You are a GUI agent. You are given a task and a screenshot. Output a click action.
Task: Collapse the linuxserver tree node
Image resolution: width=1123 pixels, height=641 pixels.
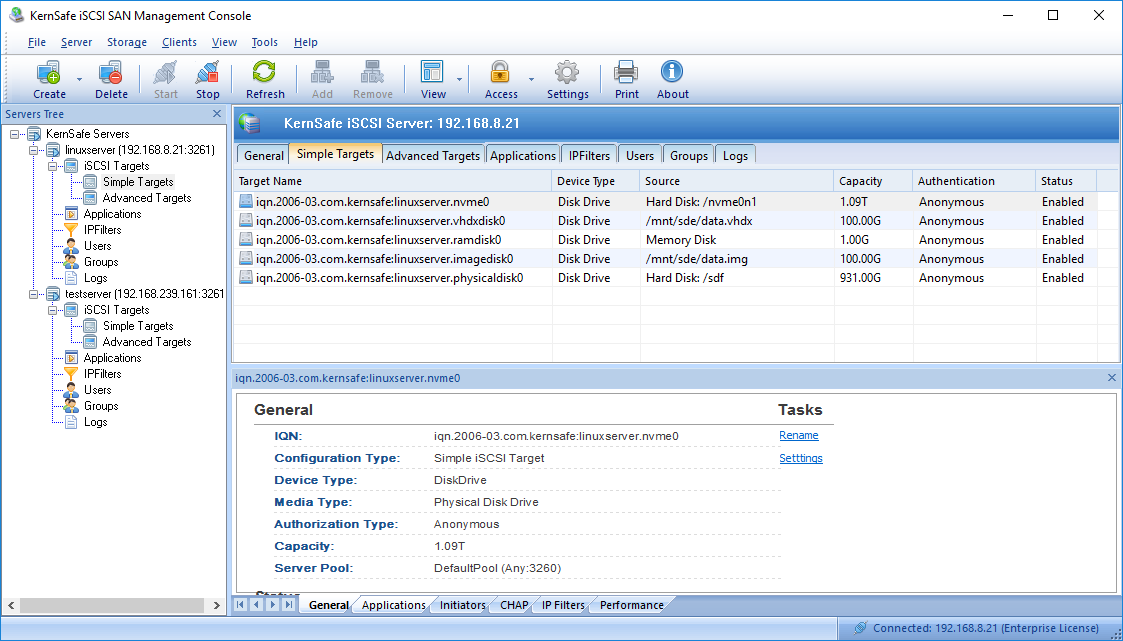point(34,150)
